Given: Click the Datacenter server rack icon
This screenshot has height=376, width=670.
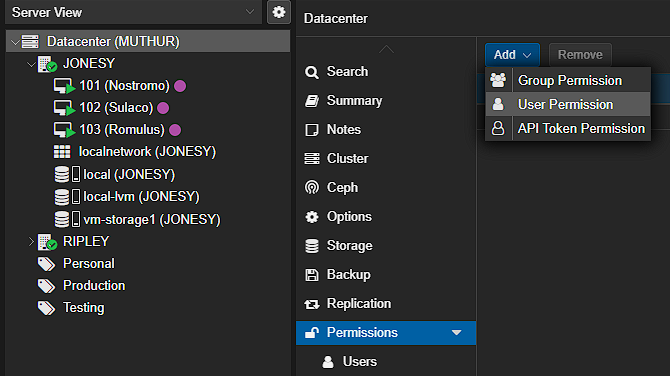Looking at the screenshot, I should [30, 41].
